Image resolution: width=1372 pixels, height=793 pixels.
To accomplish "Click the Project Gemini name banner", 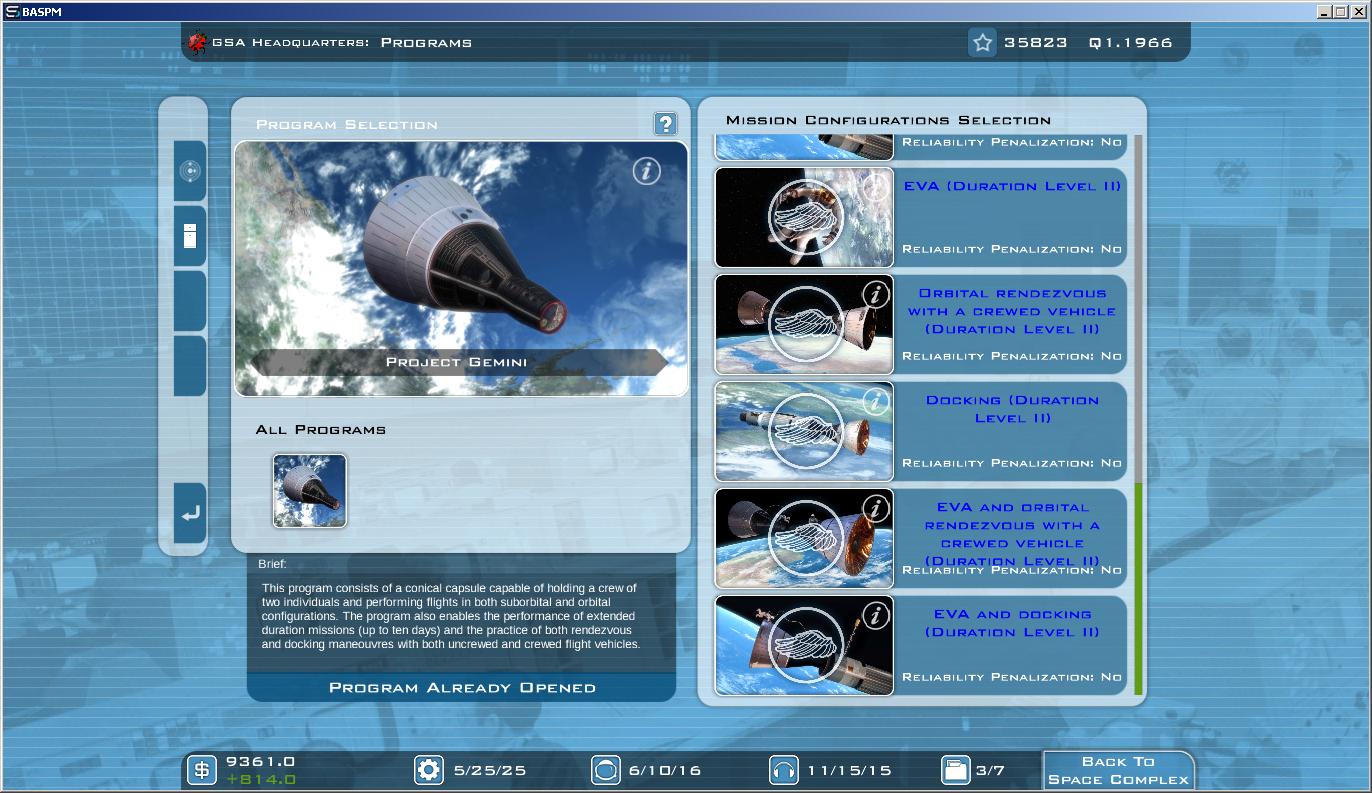I will pyautogui.click(x=457, y=362).
